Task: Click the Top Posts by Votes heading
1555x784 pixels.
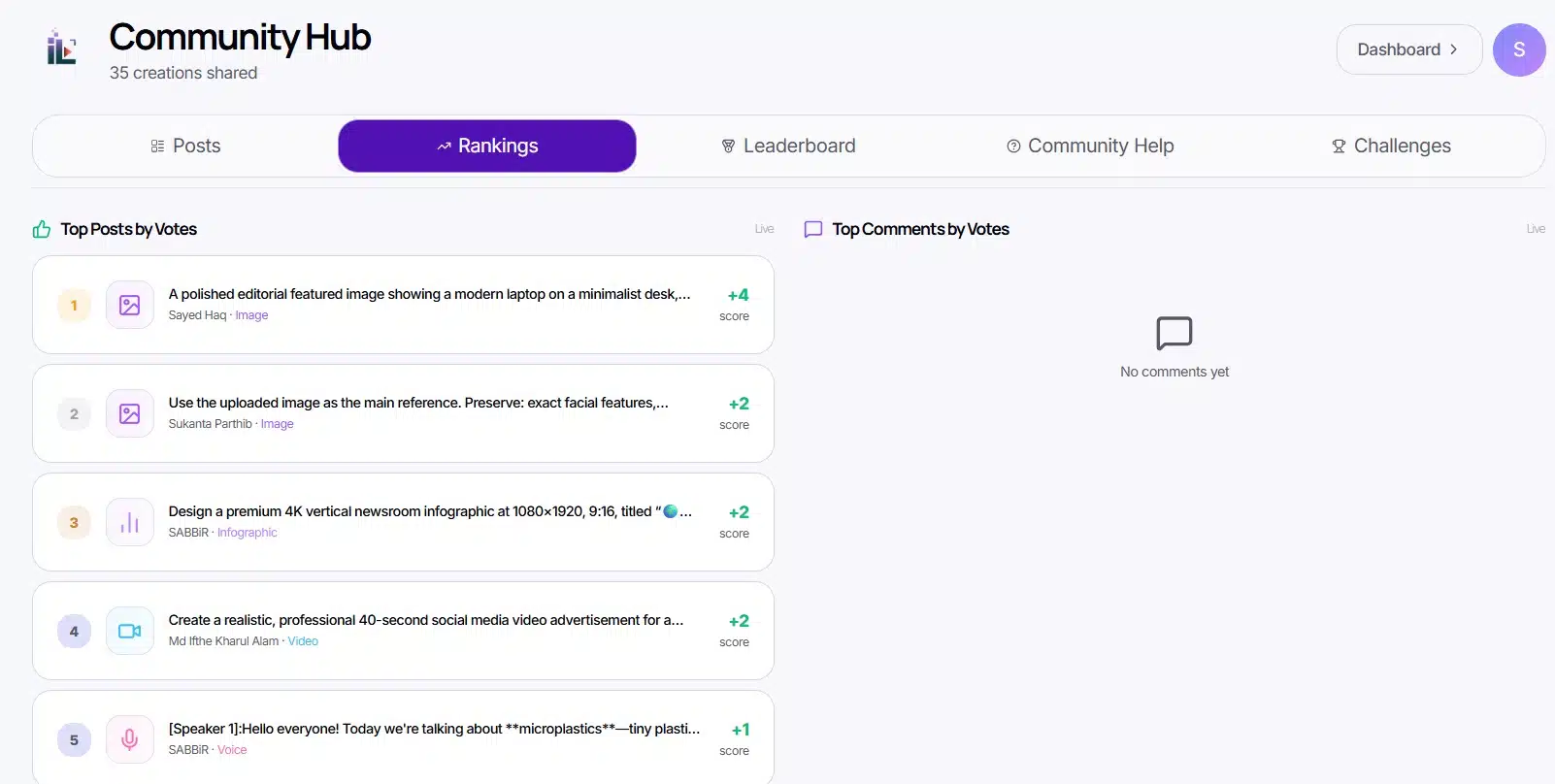Action: [x=128, y=229]
